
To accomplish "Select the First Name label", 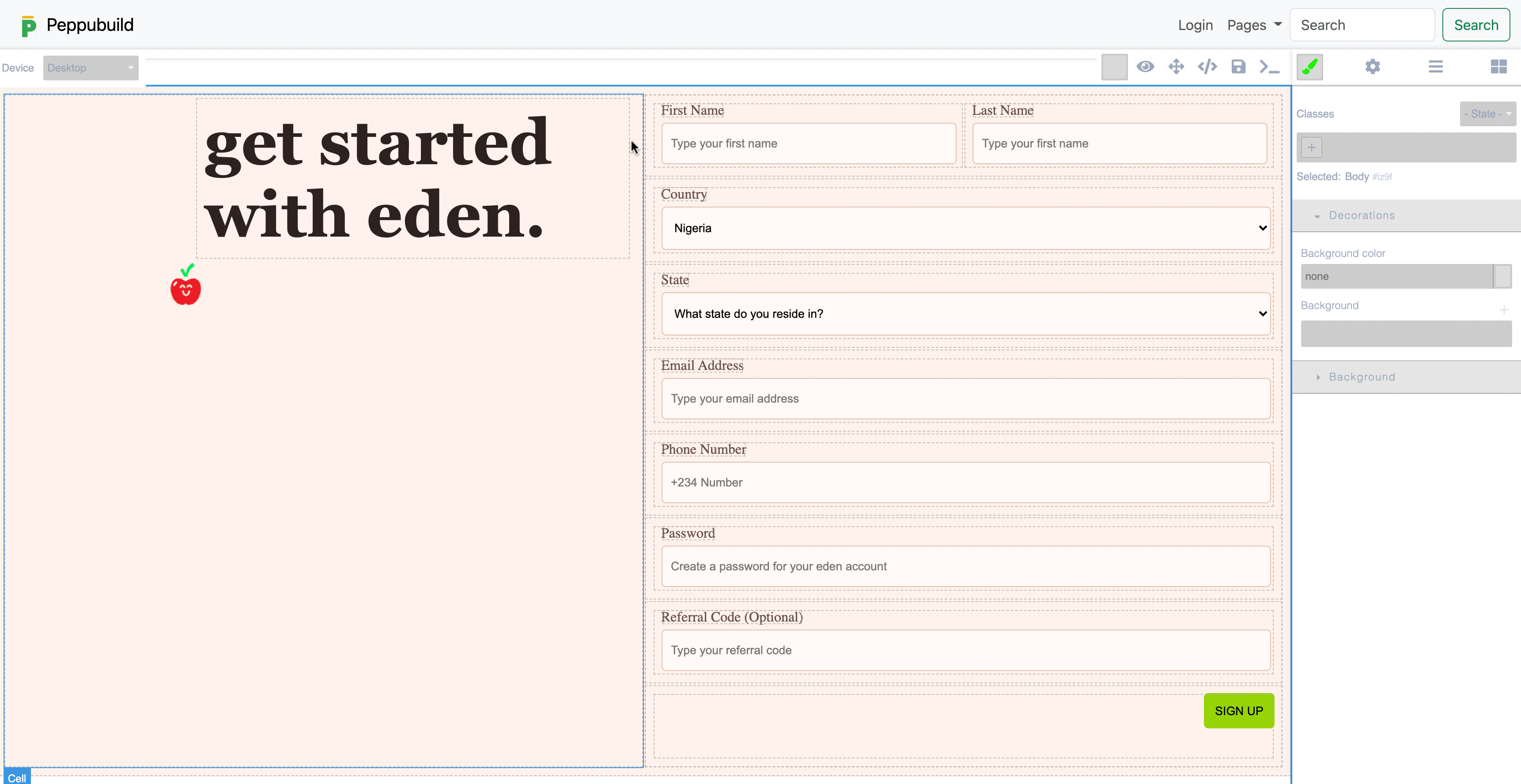I will coord(692,110).
